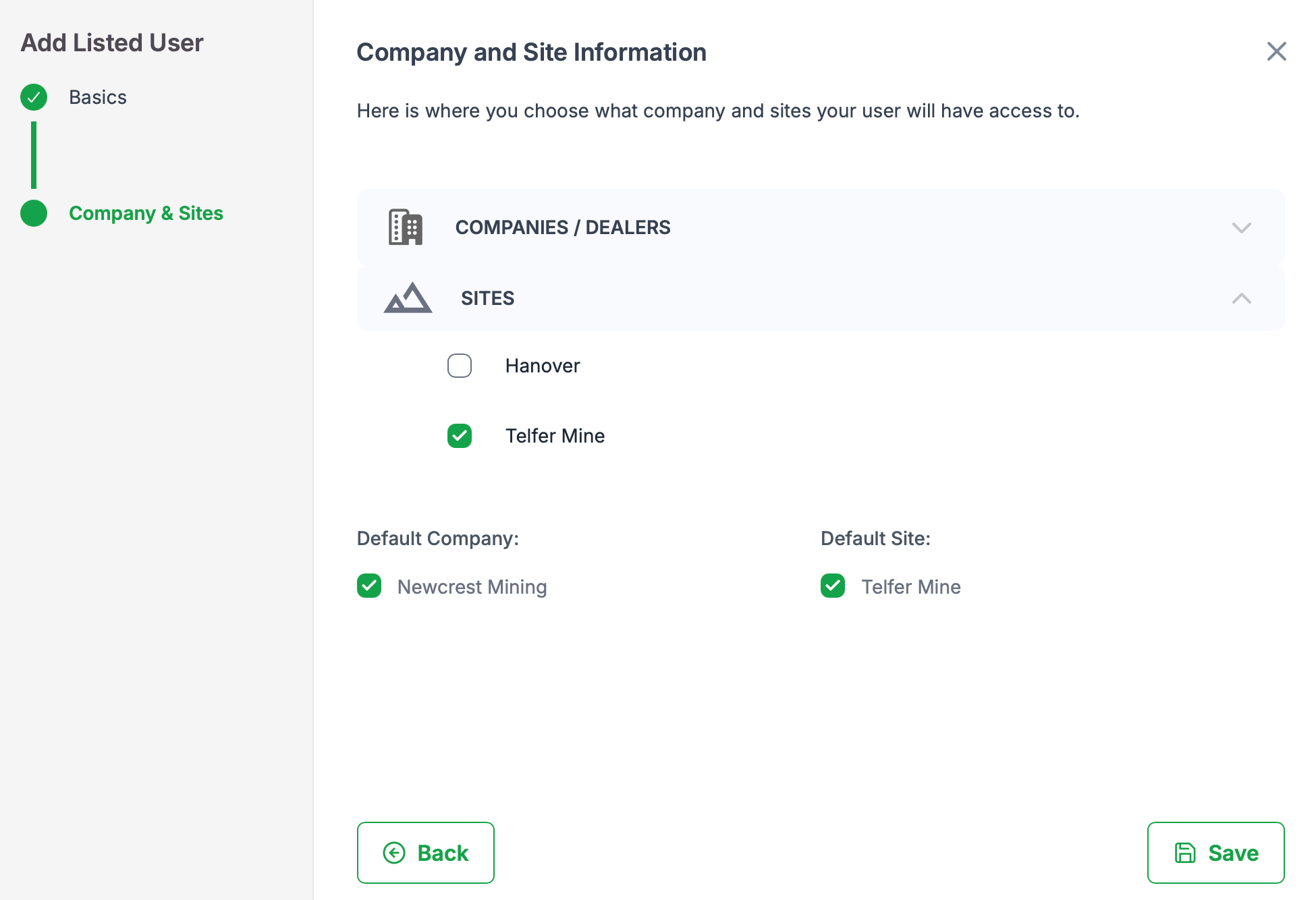The width and height of the screenshot is (1316, 900).
Task: Select the Company & Sites step label
Action: tap(146, 213)
